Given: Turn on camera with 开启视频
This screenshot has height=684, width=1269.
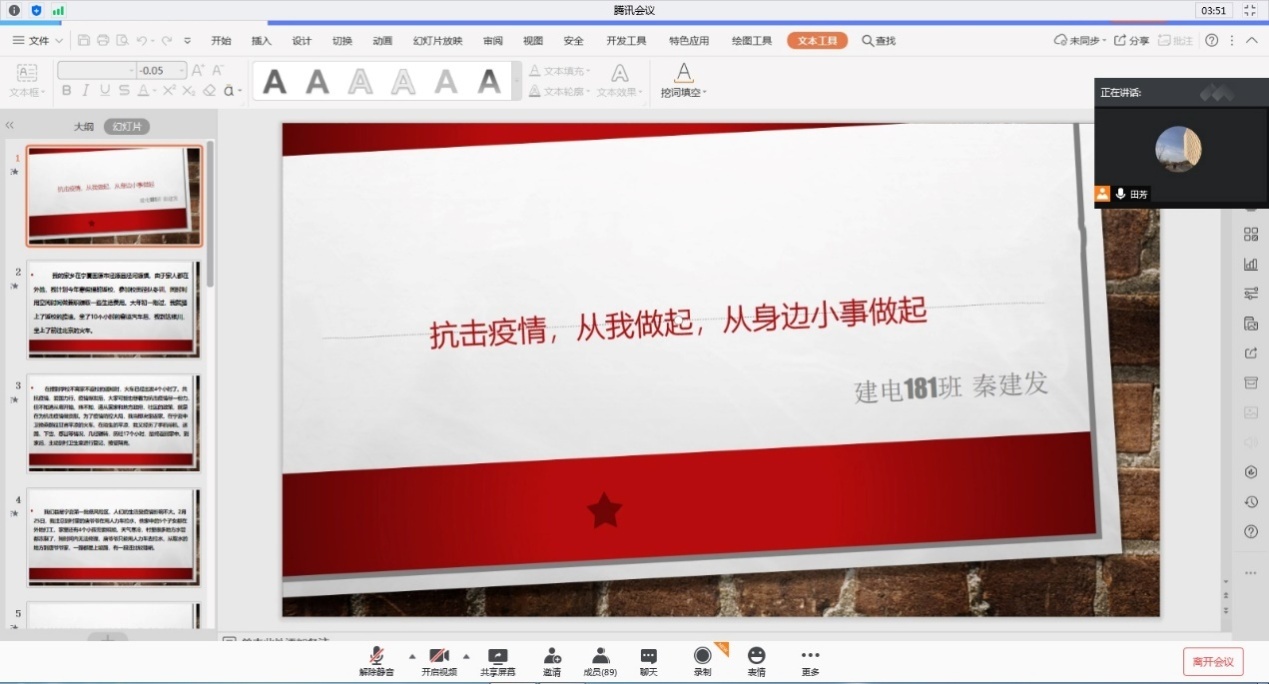Looking at the screenshot, I should (438, 661).
